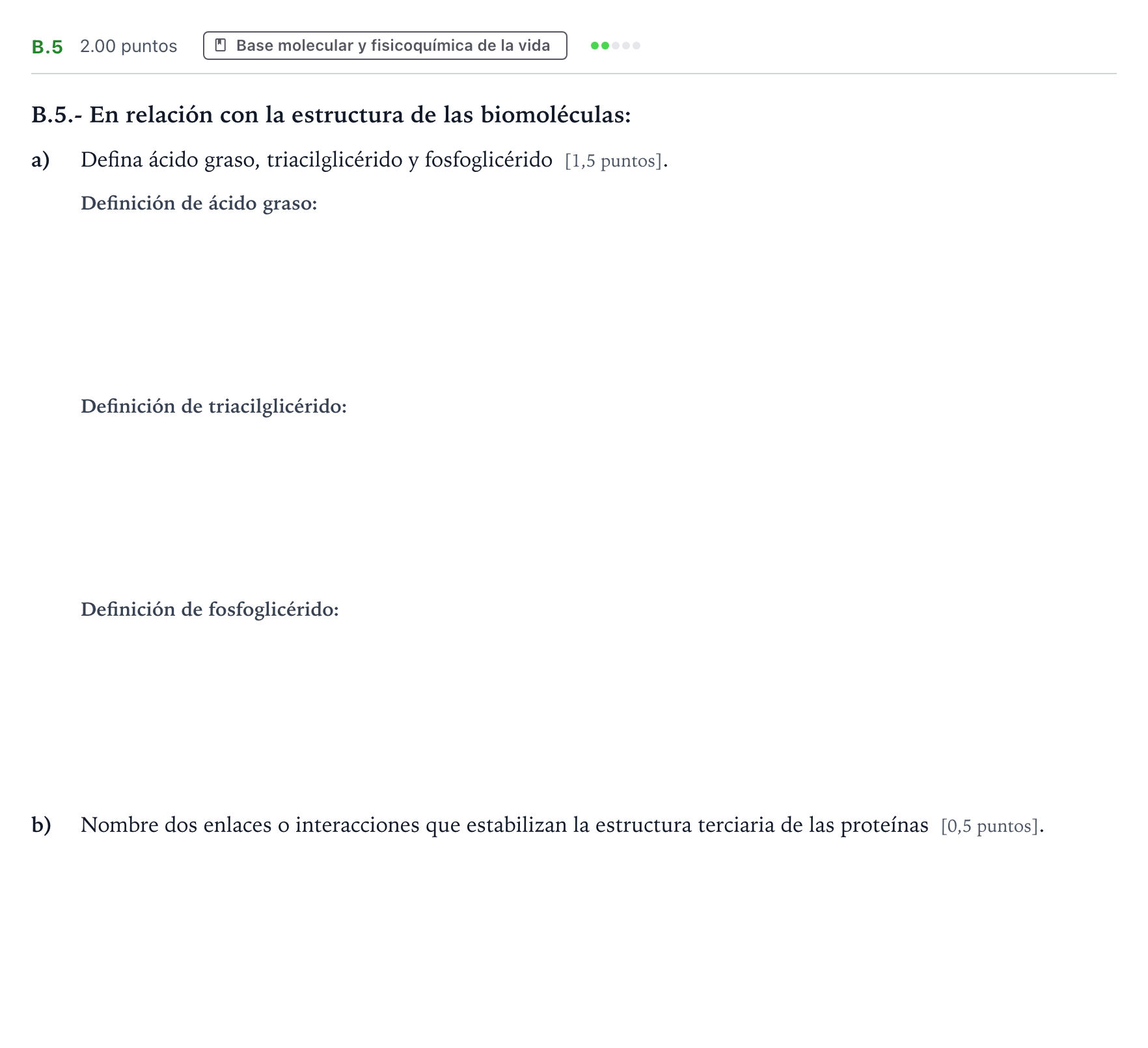Click the '[1,5 puntos]' mark annotation
Screen dimensions: 1148x1048
tap(613, 161)
